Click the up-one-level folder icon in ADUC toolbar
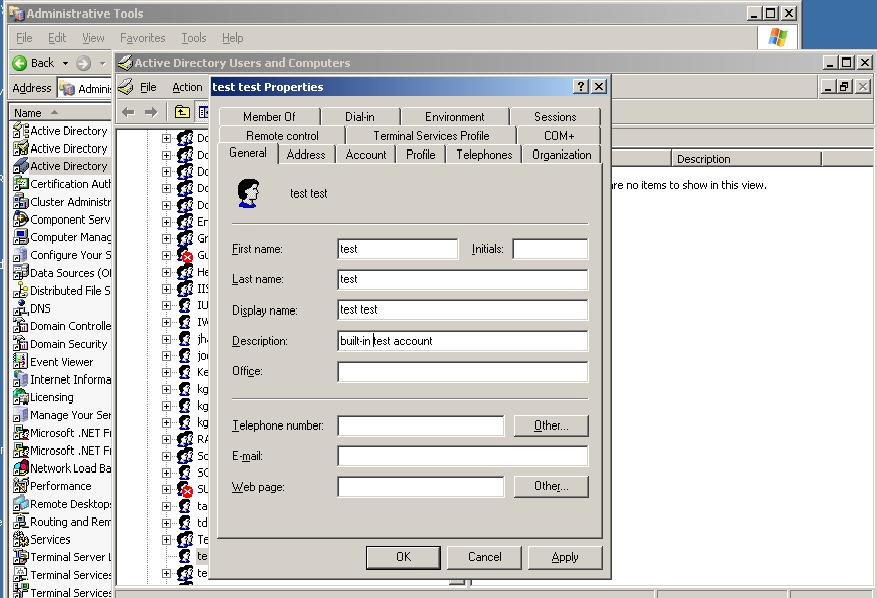This screenshot has height=598, width=877. pos(182,112)
